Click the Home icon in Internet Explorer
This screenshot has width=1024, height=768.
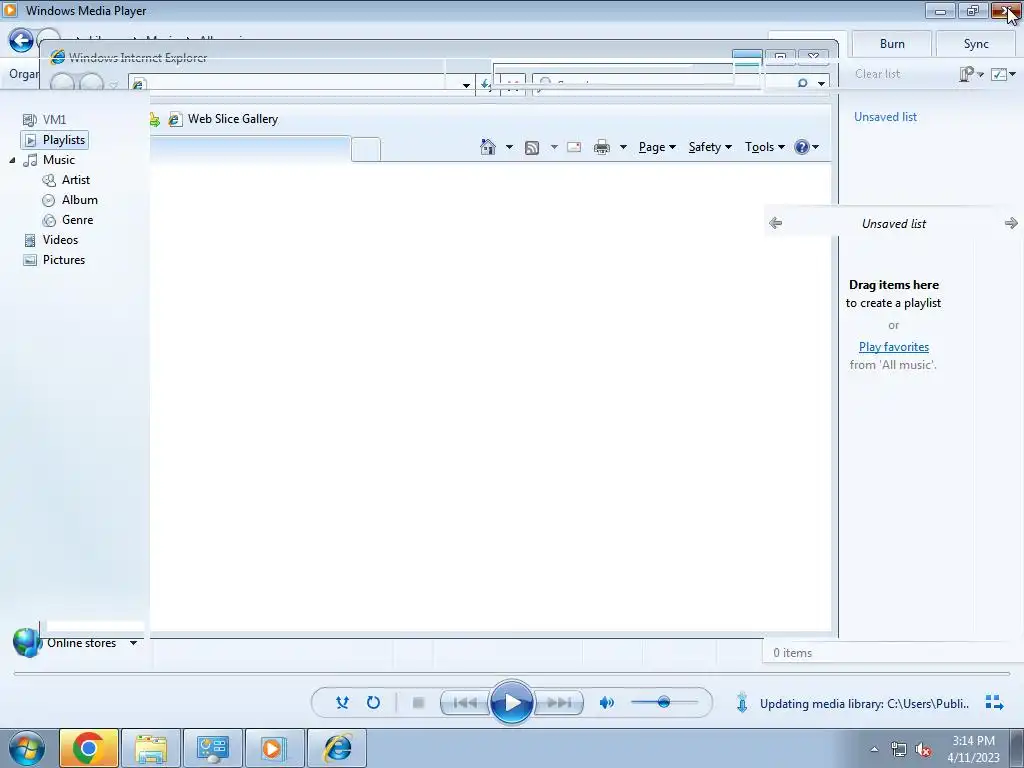[487, 147]
